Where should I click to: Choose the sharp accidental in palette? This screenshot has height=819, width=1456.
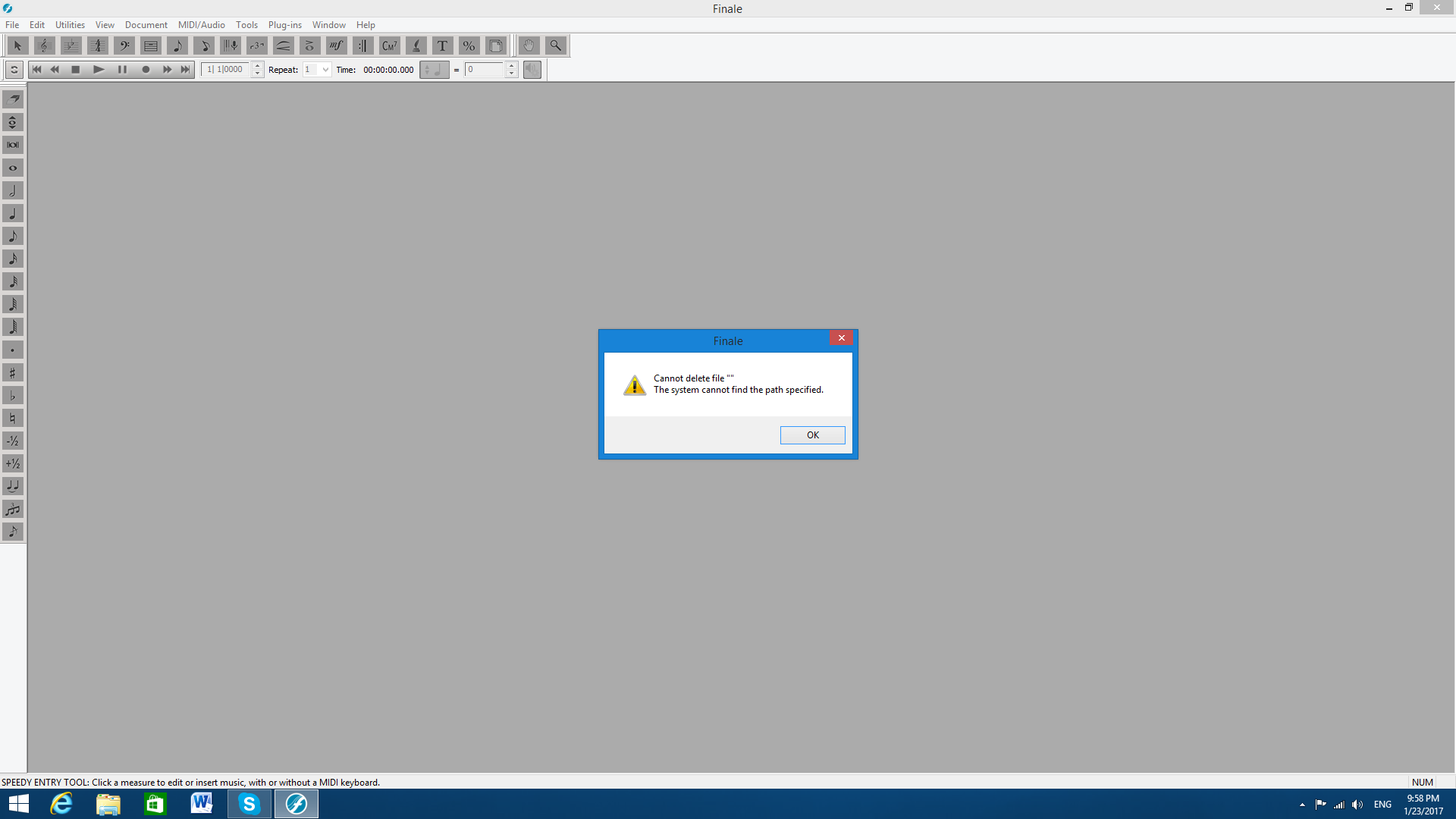click(x=13, y=372)
